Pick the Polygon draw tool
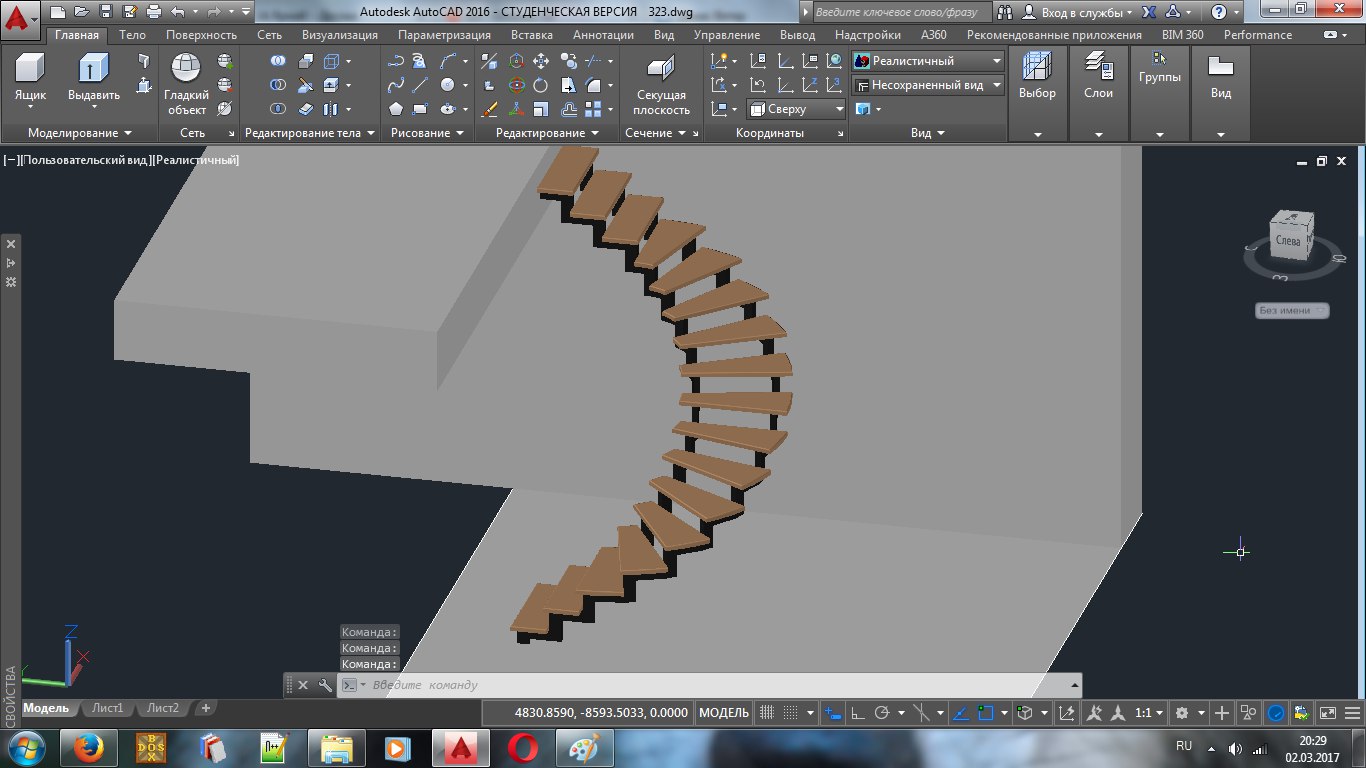 coord(396,109)
